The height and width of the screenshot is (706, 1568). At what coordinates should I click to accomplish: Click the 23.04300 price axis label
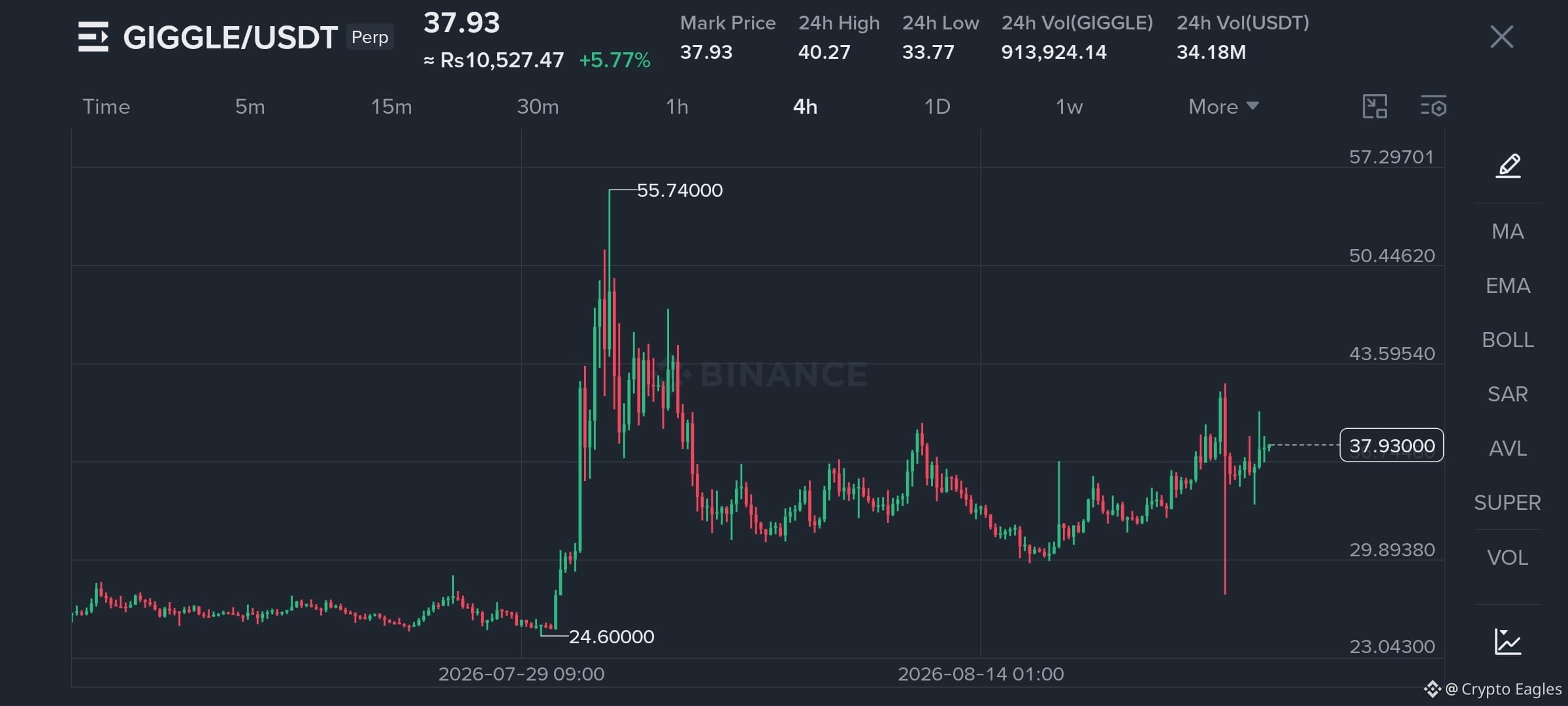pos(1392,647)
